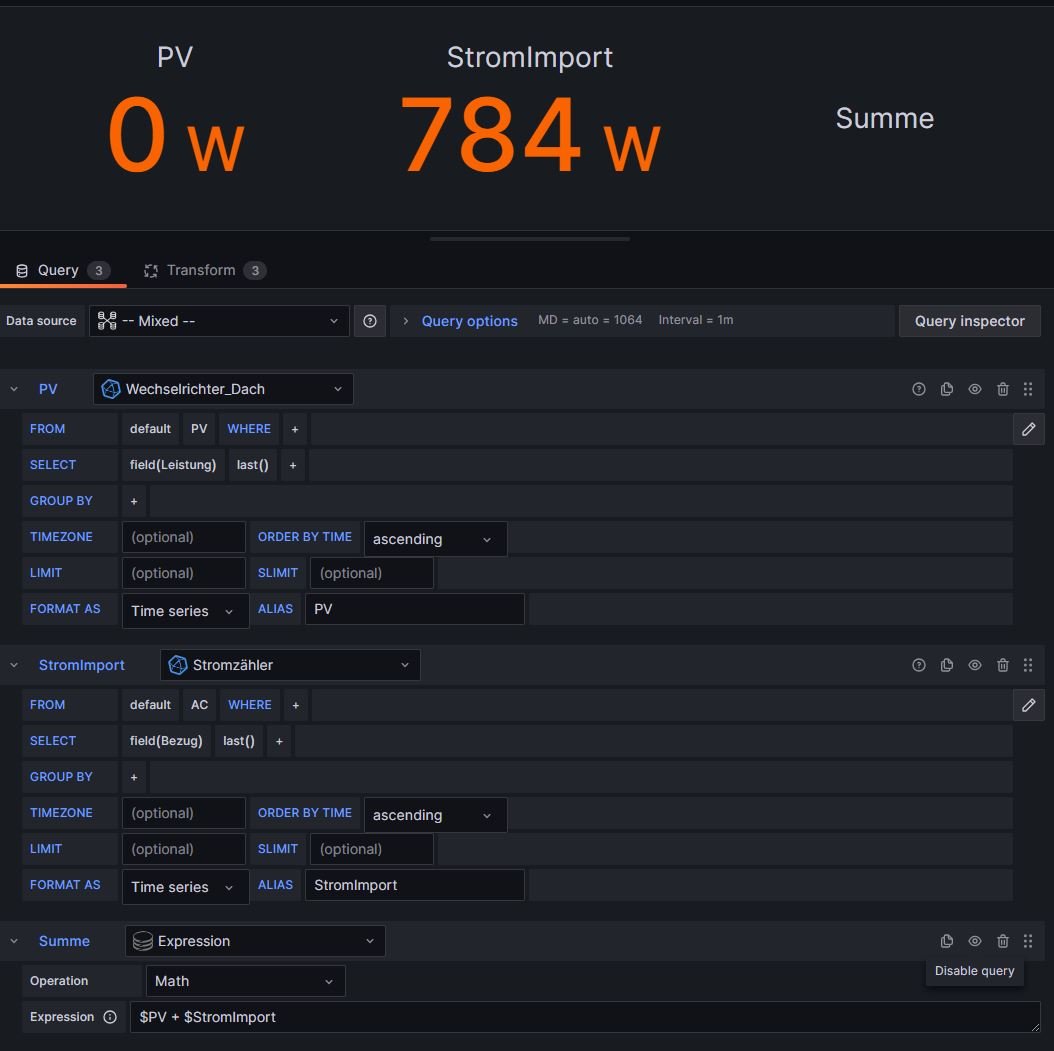Open the Mixed data source dropdown

pyautogui.click(x=220, y=321)
